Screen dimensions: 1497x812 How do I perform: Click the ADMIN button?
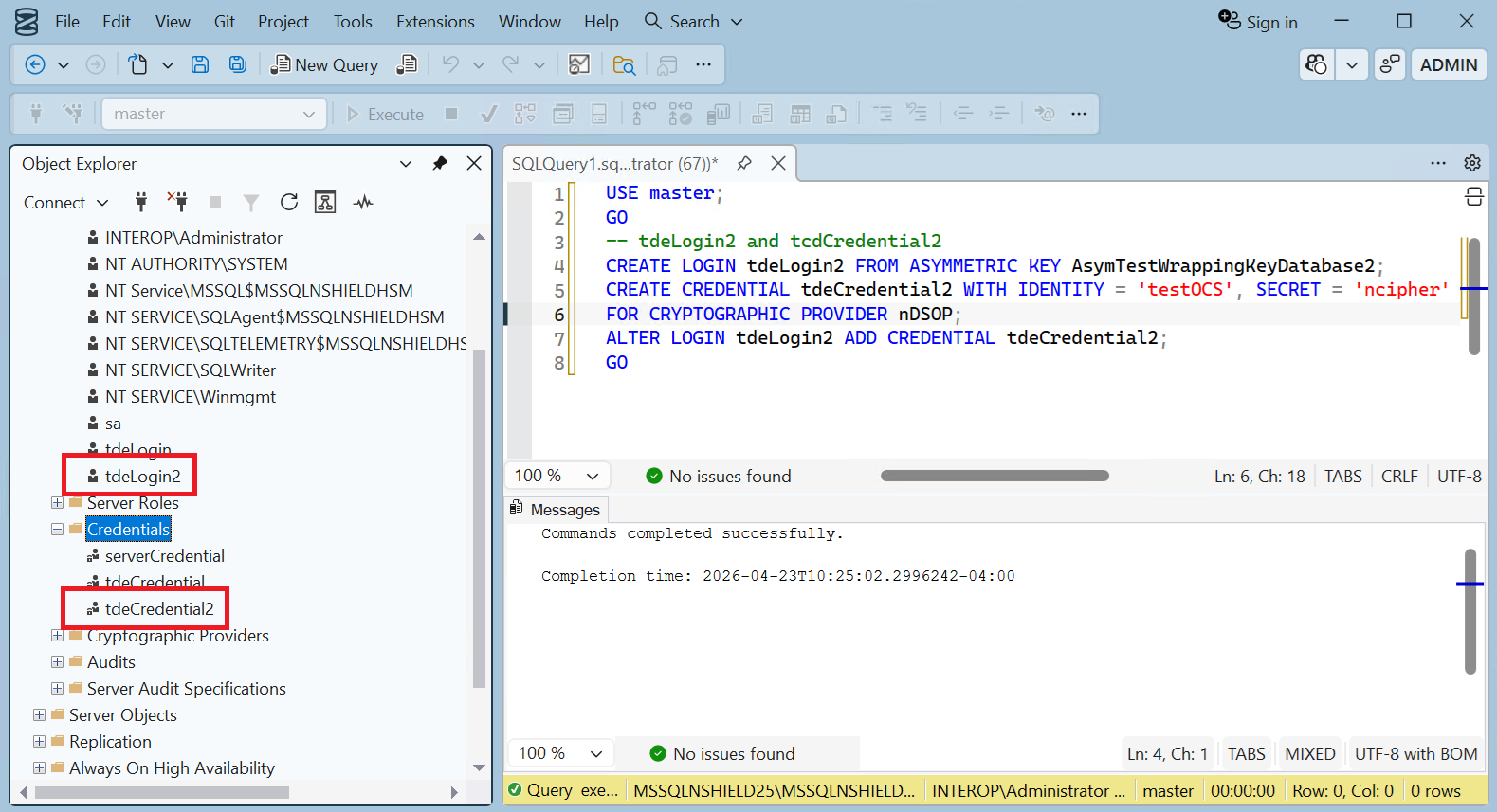click(x=1449, y=64)
